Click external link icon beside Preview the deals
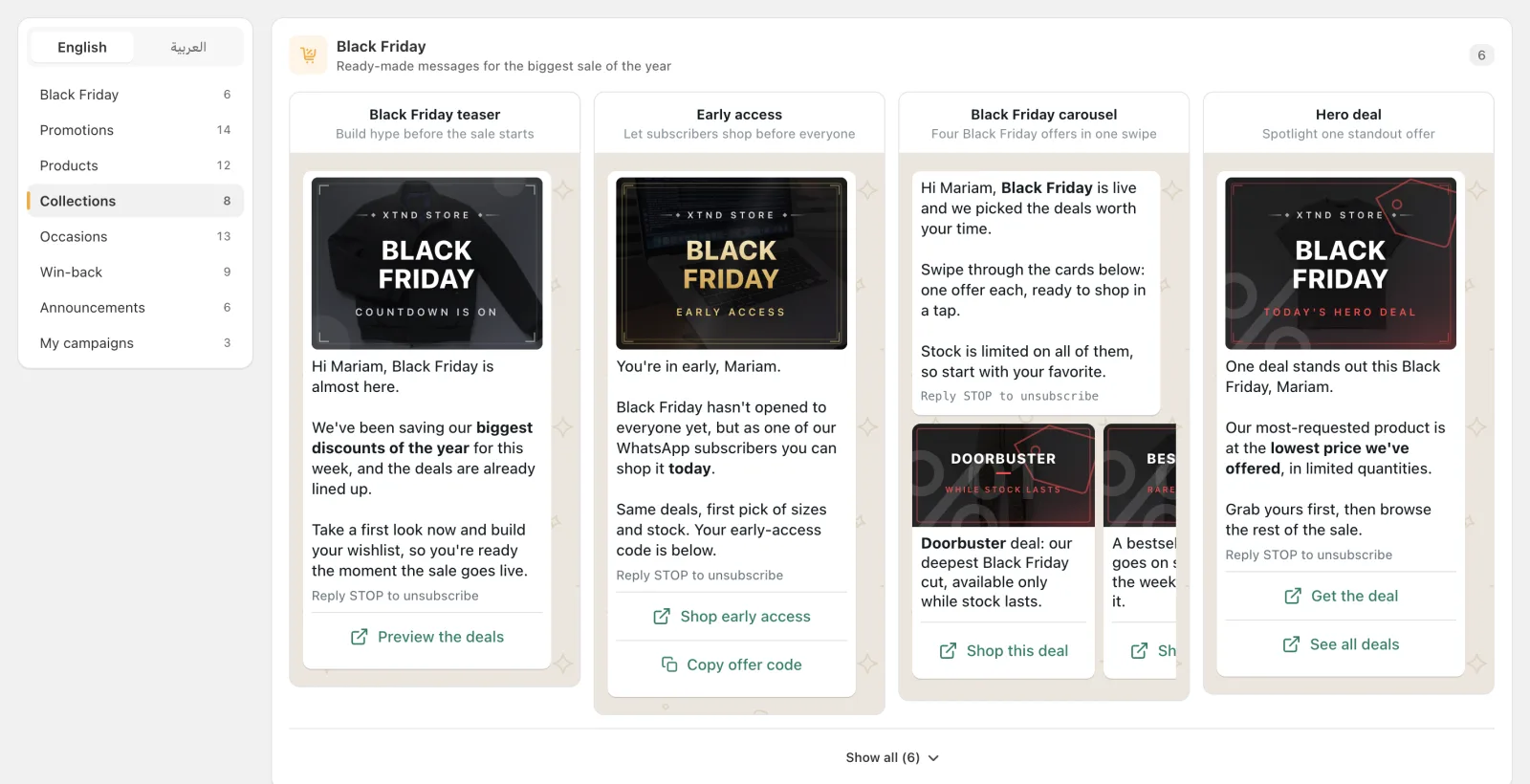The width and height of the screenshot is (1530, 784). point(360,637)
